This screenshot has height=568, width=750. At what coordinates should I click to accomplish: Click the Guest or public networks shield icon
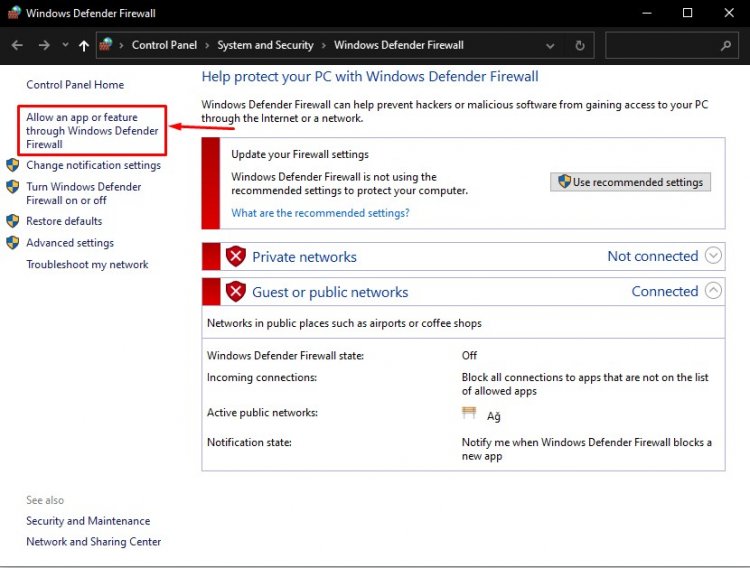236,292
